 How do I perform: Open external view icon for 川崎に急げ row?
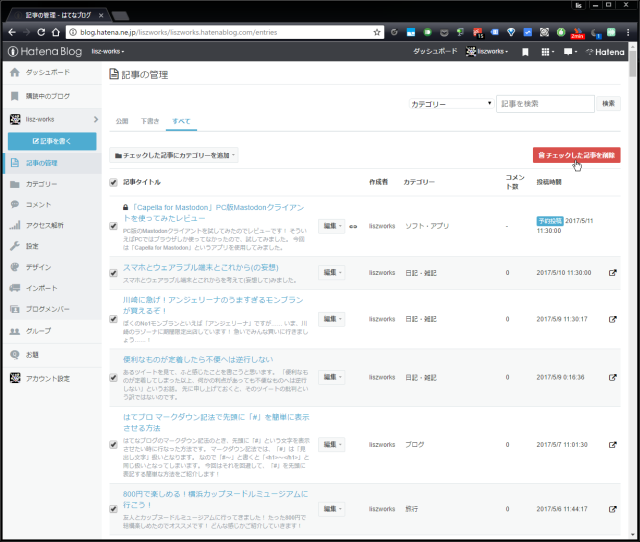(x=613, y=319)
